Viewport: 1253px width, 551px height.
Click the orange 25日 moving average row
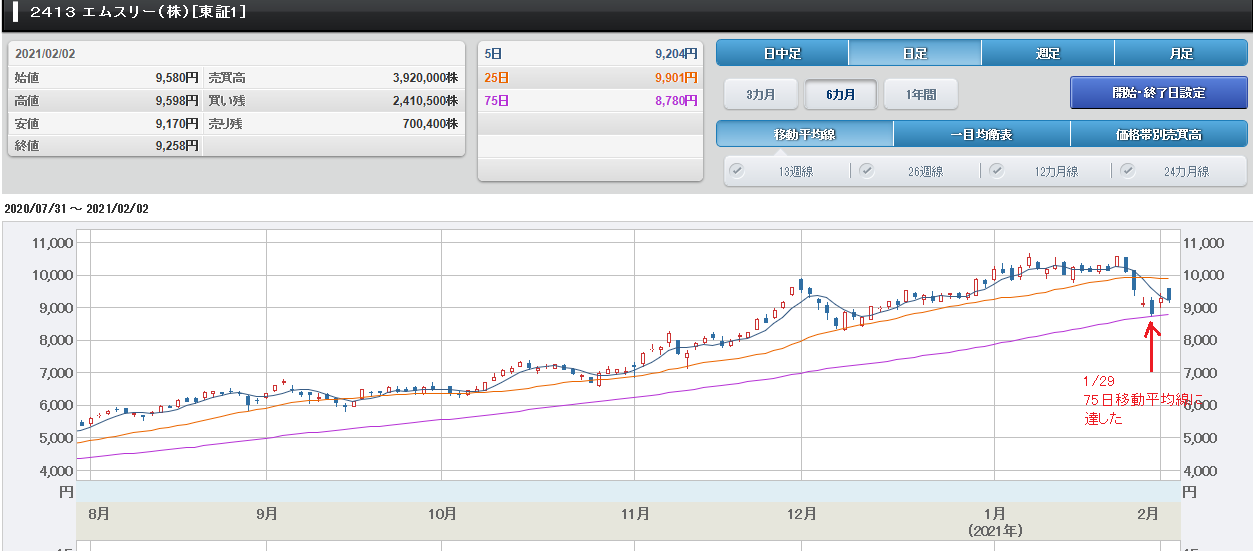588,77
